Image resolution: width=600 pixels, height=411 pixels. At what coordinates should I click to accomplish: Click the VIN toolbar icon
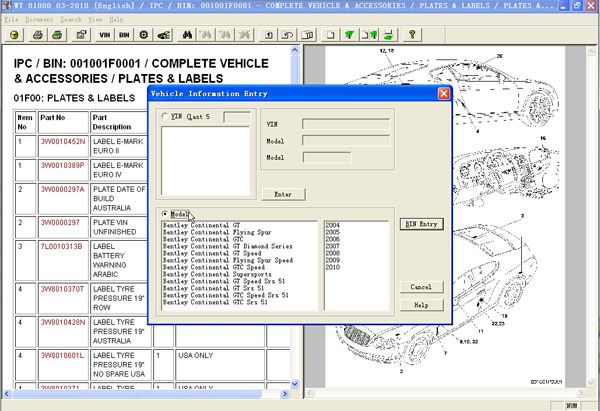coord(105,35)
